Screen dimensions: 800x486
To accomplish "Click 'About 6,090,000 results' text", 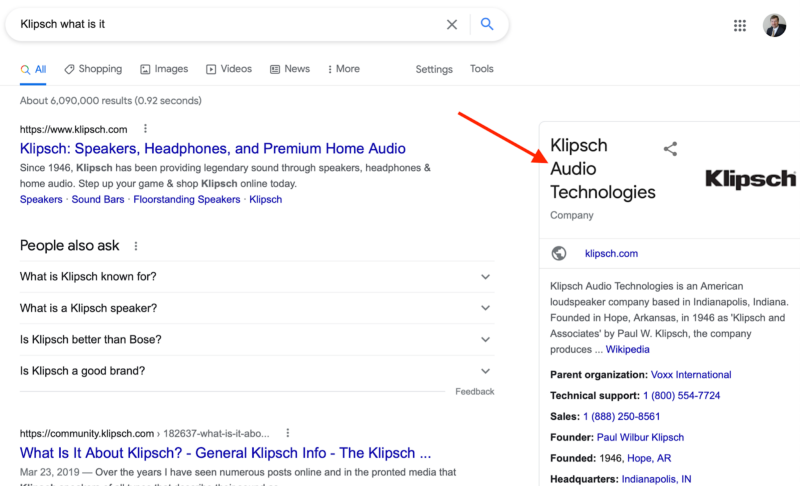I will click(111, 100).
